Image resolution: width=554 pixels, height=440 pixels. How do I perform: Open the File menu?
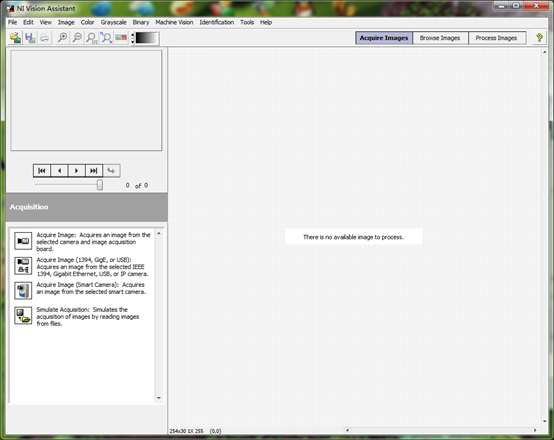click(x=13, y=22)
